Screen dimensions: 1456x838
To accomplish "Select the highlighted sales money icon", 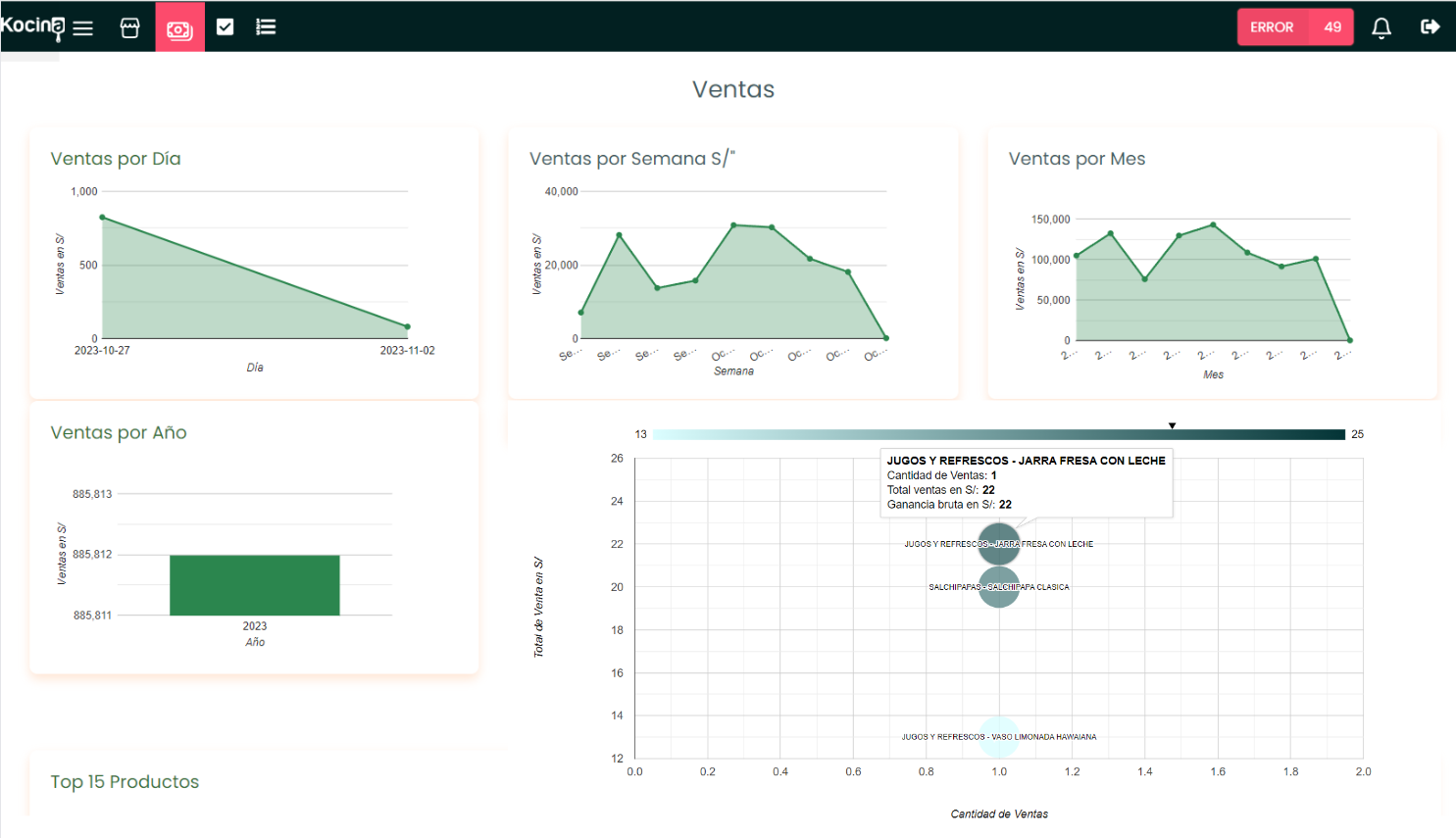I will pos(179,28).
